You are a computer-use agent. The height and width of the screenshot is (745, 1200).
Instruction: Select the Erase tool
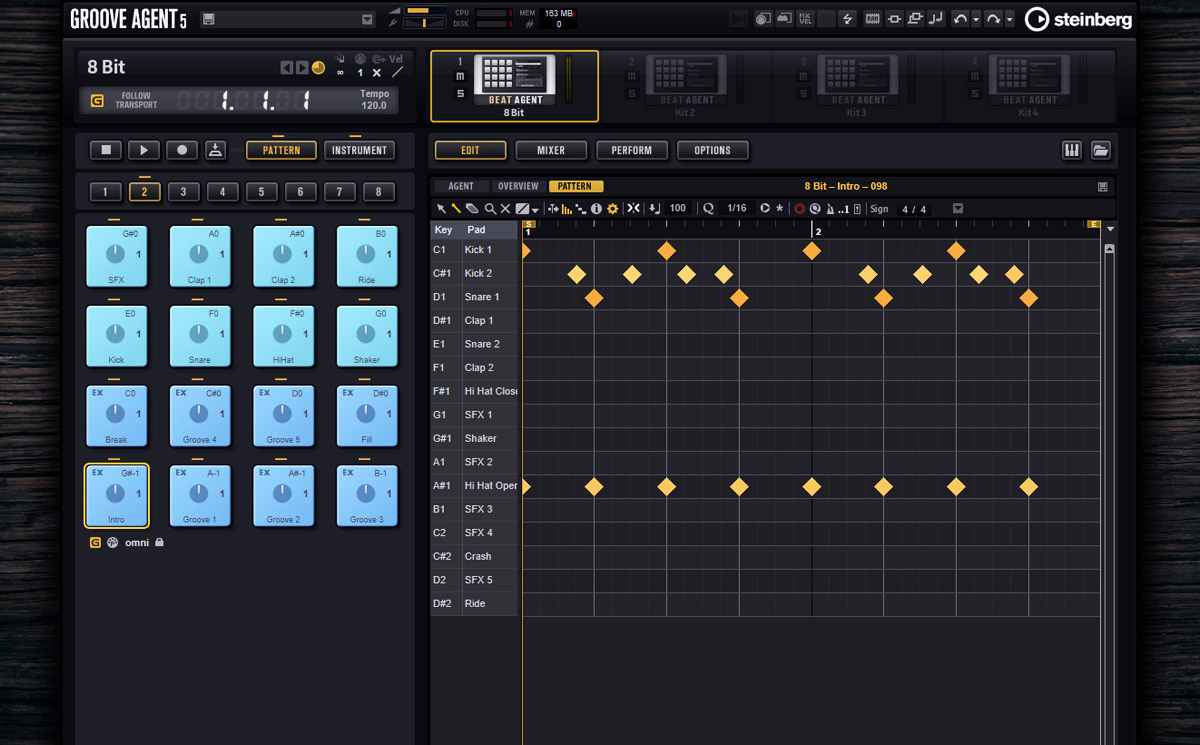coord(472,208)
